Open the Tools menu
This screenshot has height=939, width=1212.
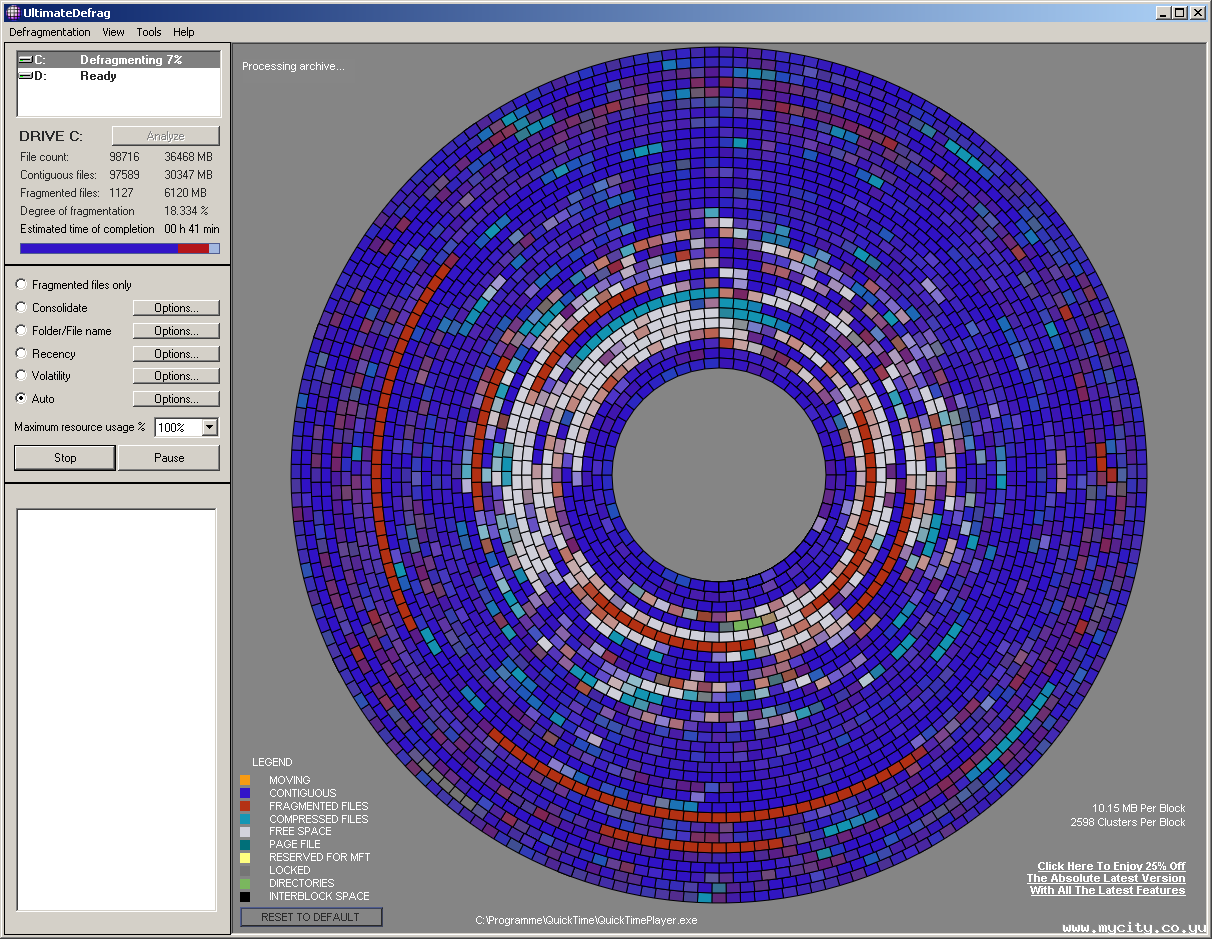click(x=148, y=32)
